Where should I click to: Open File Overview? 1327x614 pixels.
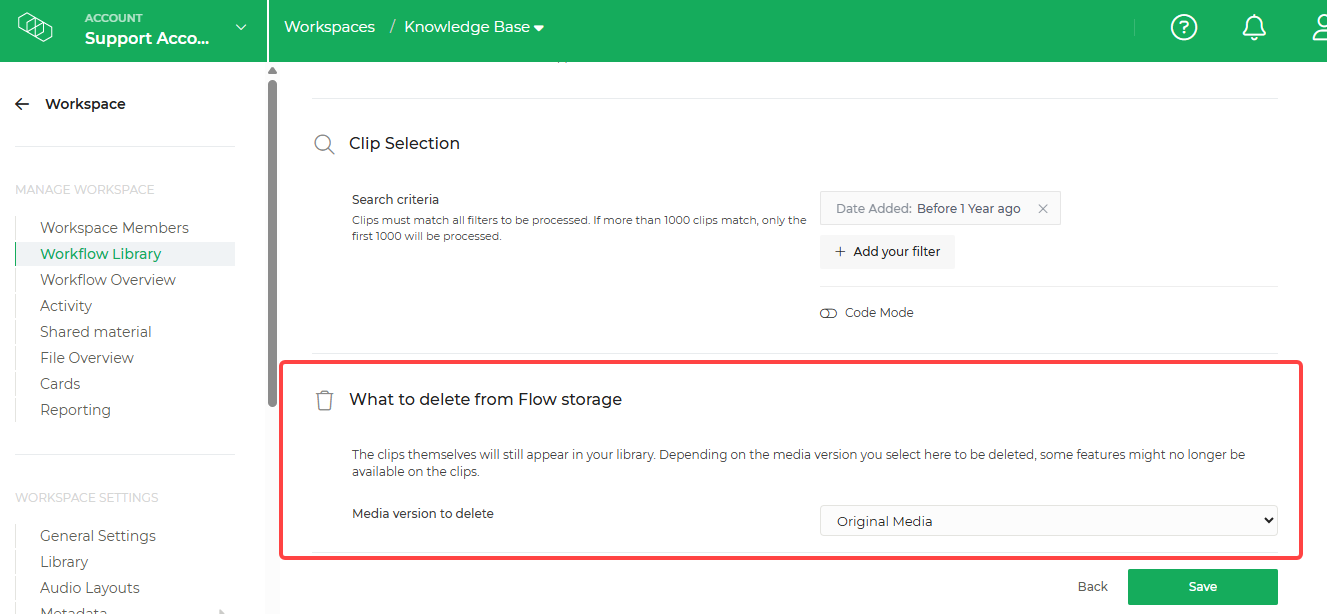click(x=87, y=358)
